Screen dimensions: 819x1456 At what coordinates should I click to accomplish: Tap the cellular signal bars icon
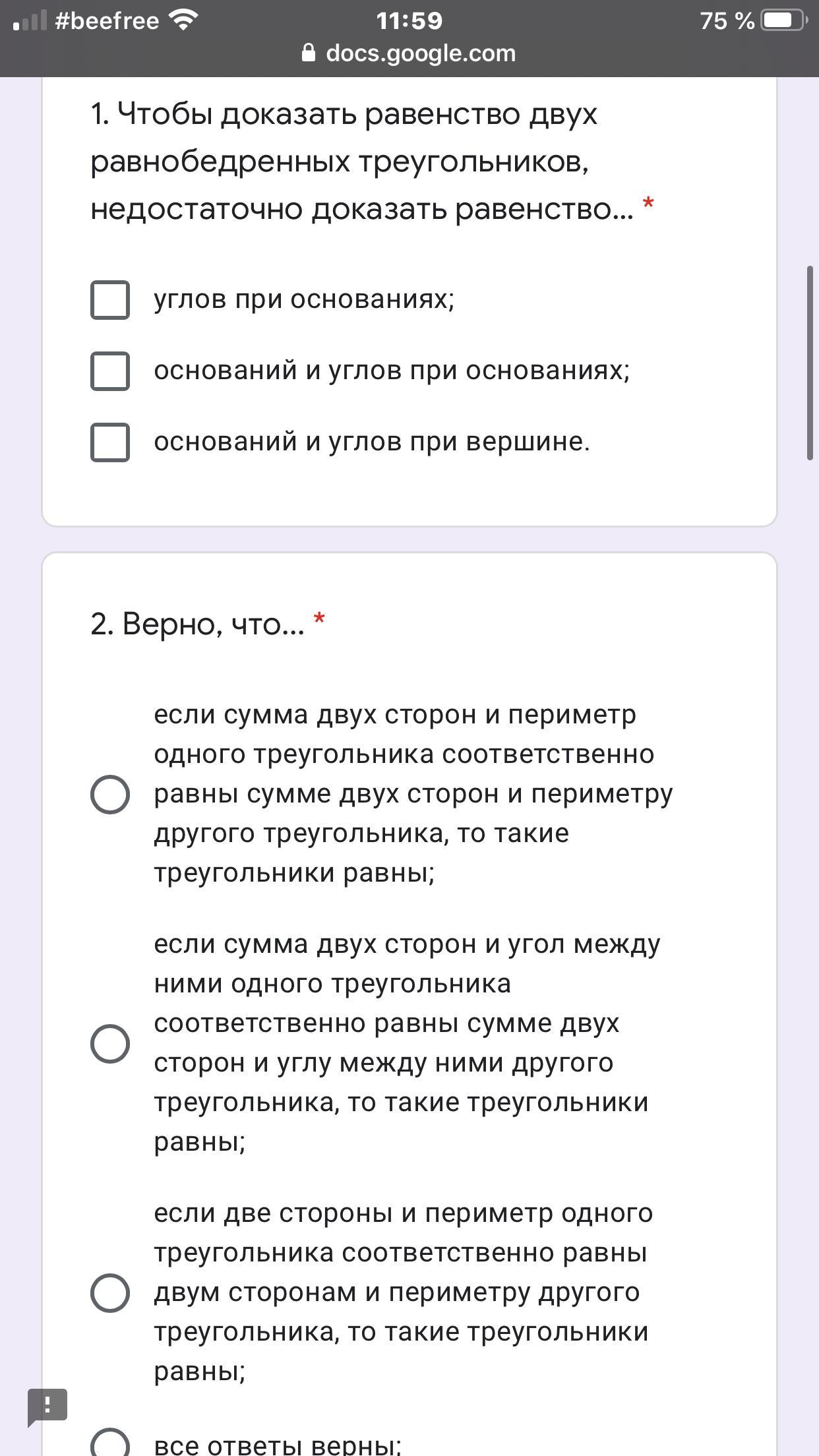tap(30, 20)
